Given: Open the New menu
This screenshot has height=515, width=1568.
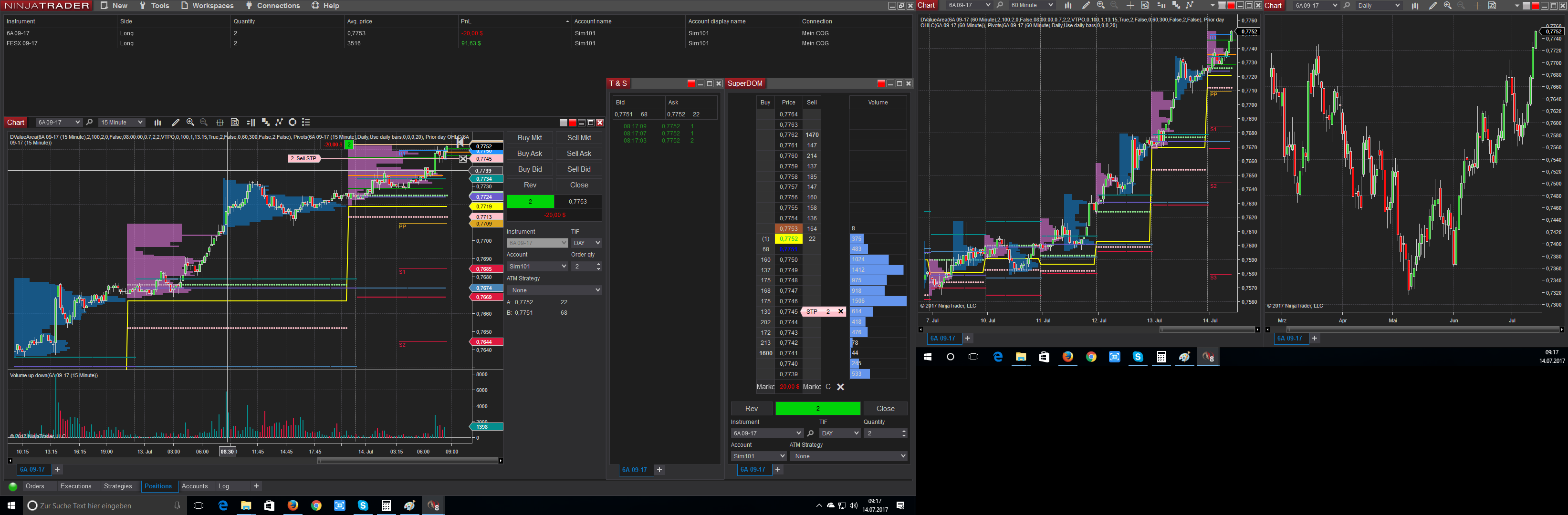Looking at the screenshot, I should 114,5.
